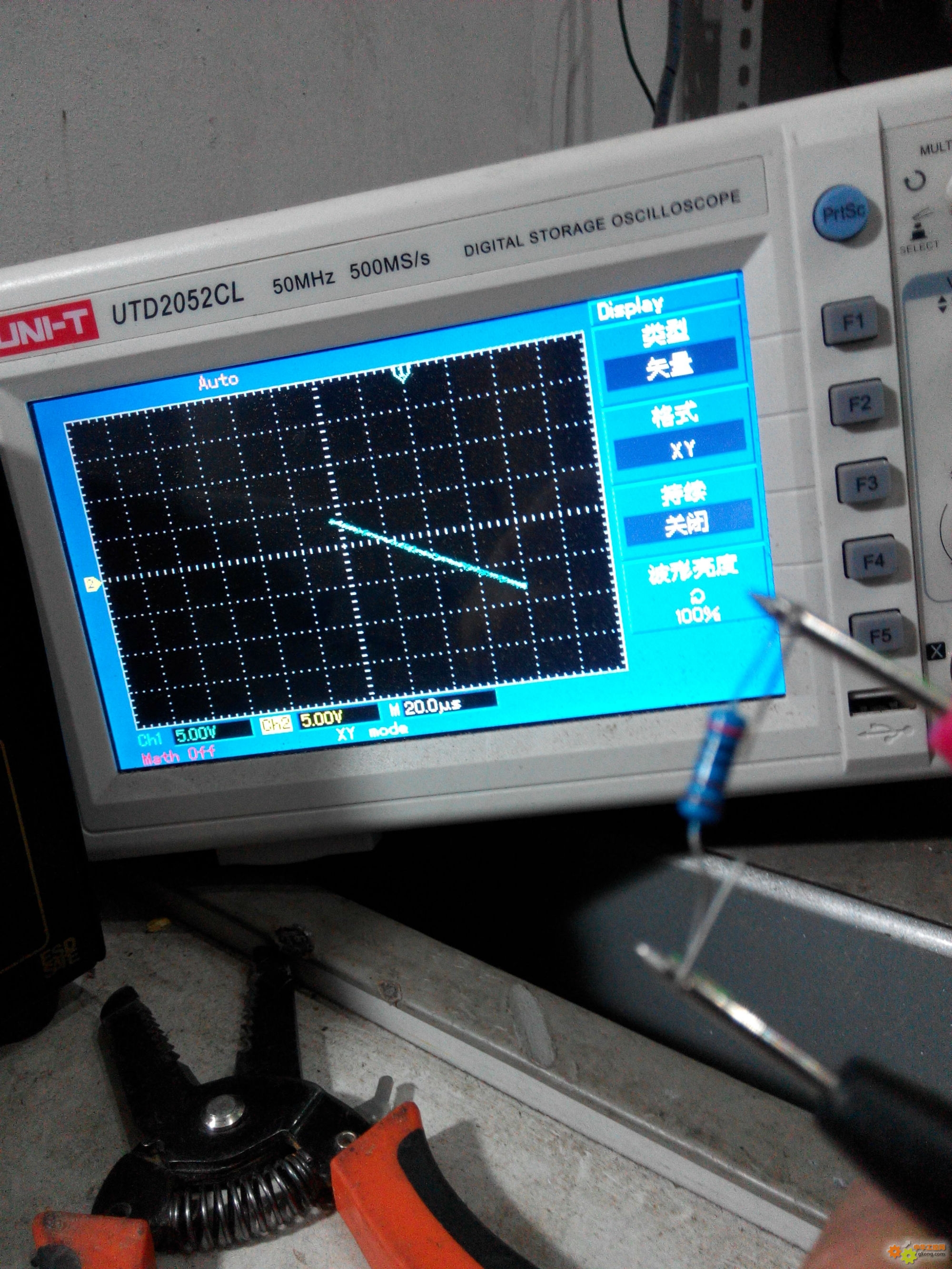Tap the Display menu title
952x1269 pixels.
click(x=630, y=307)
